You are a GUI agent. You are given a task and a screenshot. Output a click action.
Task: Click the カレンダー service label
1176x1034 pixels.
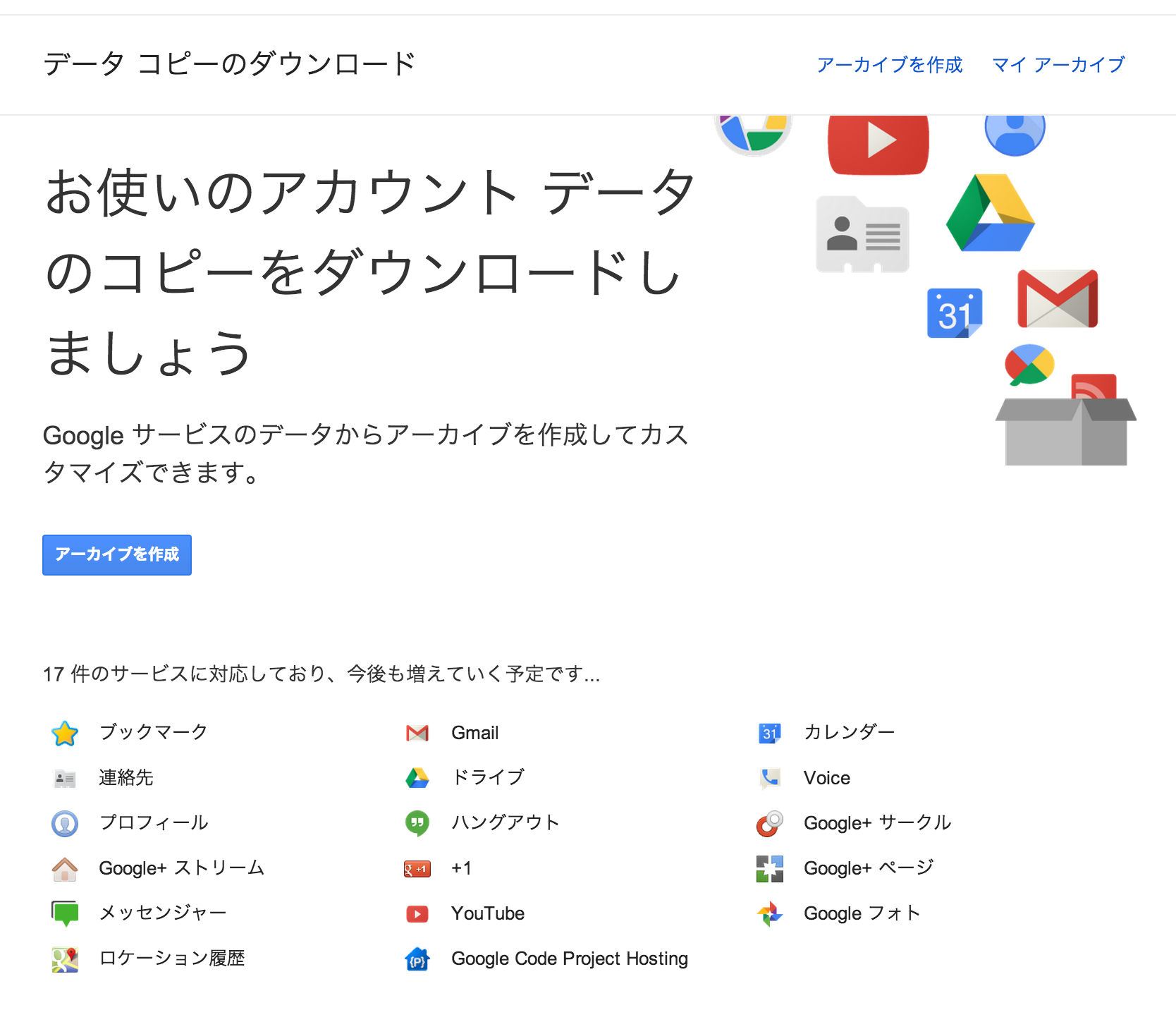(x=850, y=732)
